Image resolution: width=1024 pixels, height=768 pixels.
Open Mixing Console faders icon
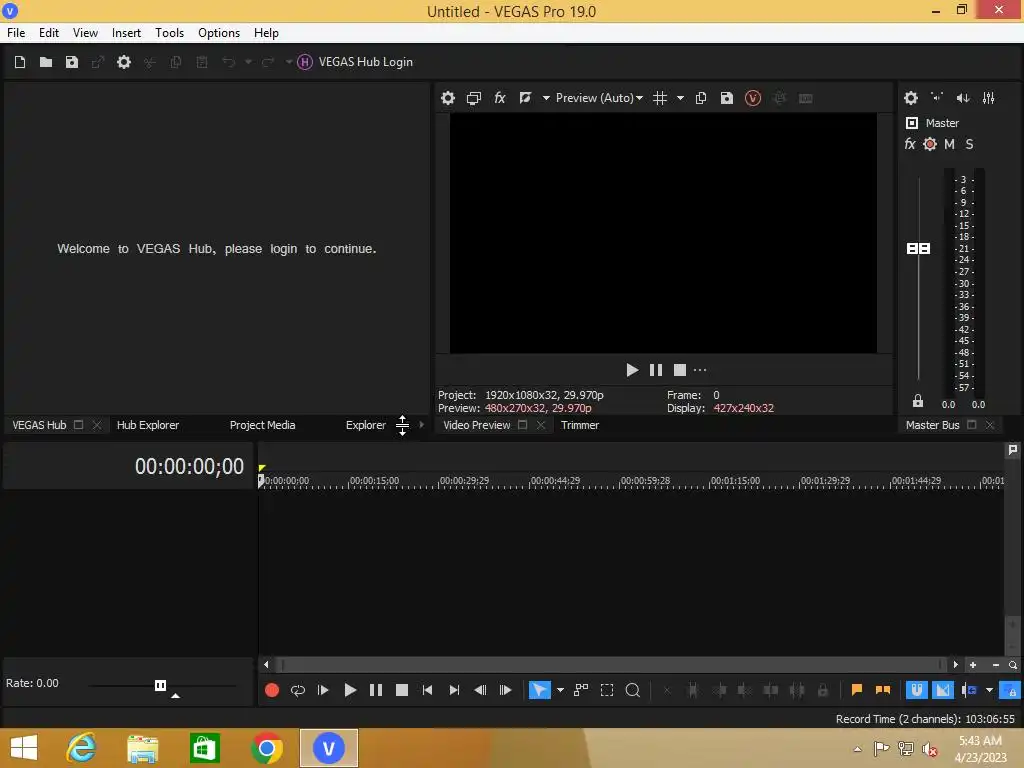989,98
